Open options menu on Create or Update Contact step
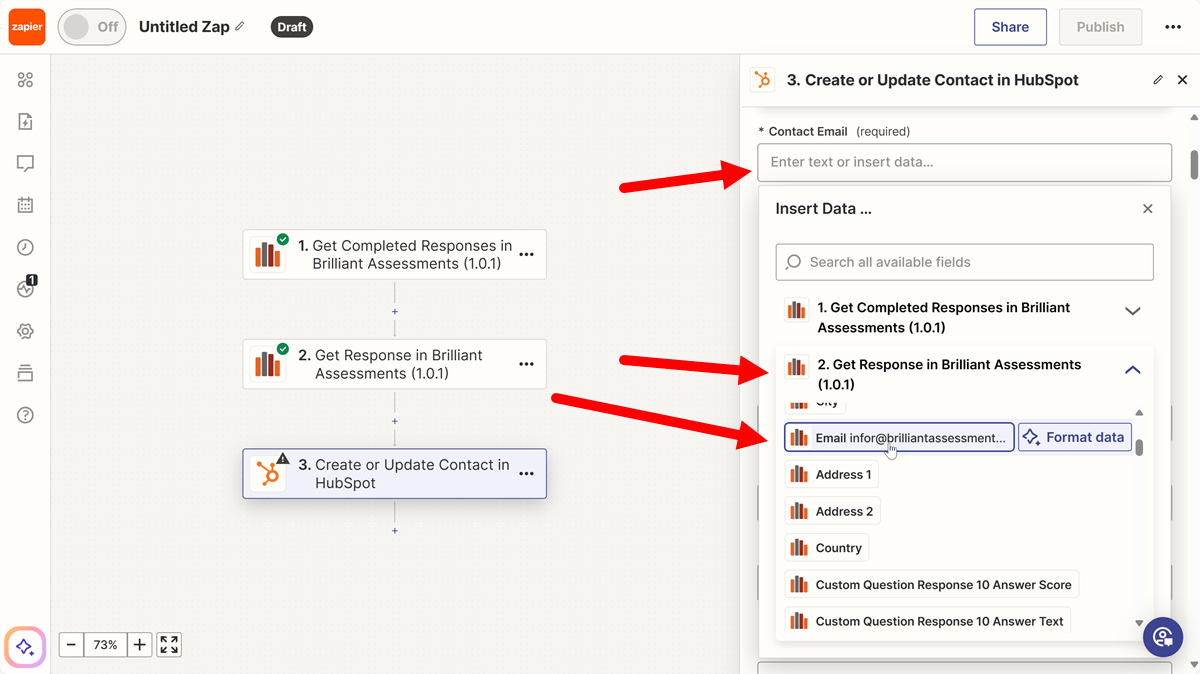This screenshot has width=1200, height=674. pyautogui.click(x=527, y=475)
